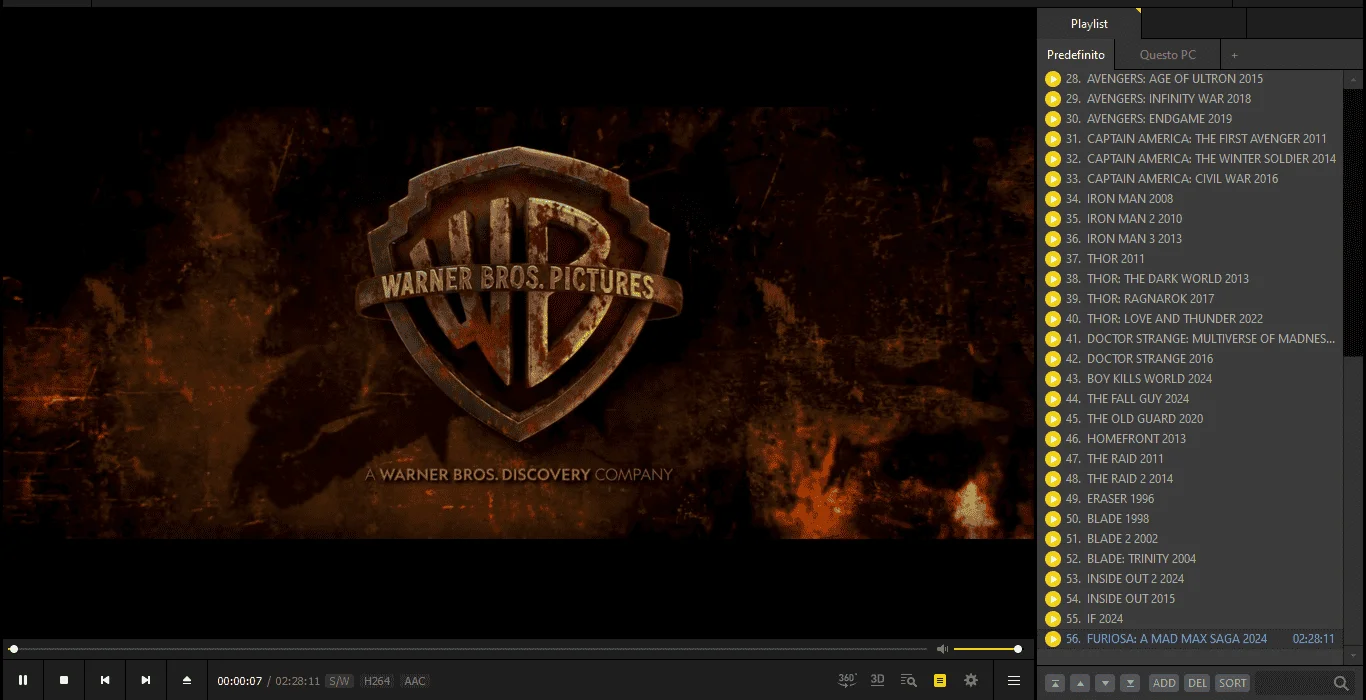Add a new playlist with plus tab

pyautogui.click(x=1234, y=55)
